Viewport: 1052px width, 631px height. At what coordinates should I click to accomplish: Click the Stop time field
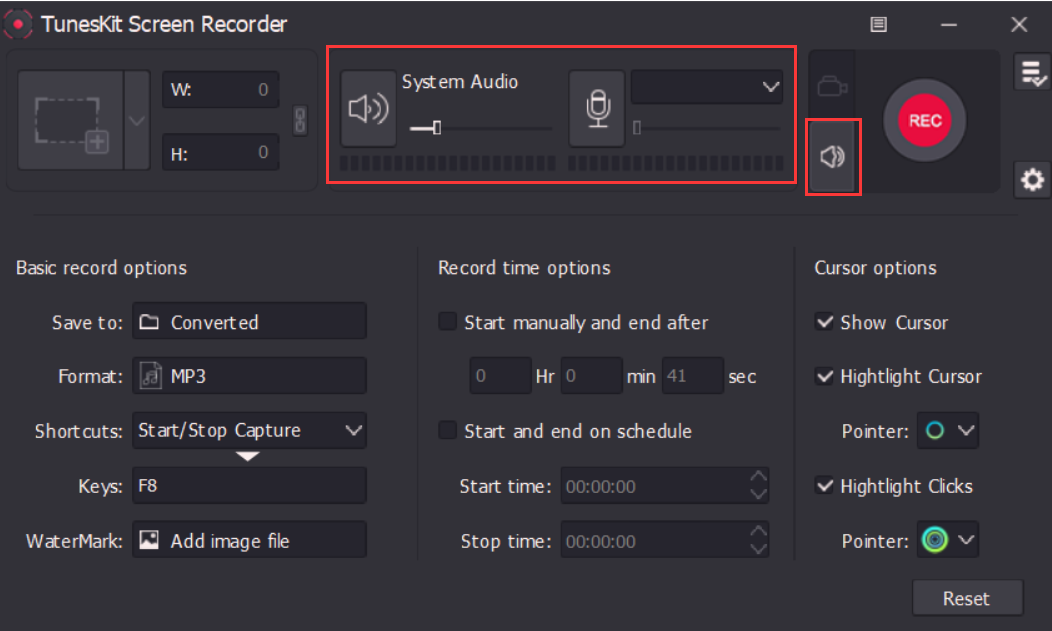click(x=664, y=540)
